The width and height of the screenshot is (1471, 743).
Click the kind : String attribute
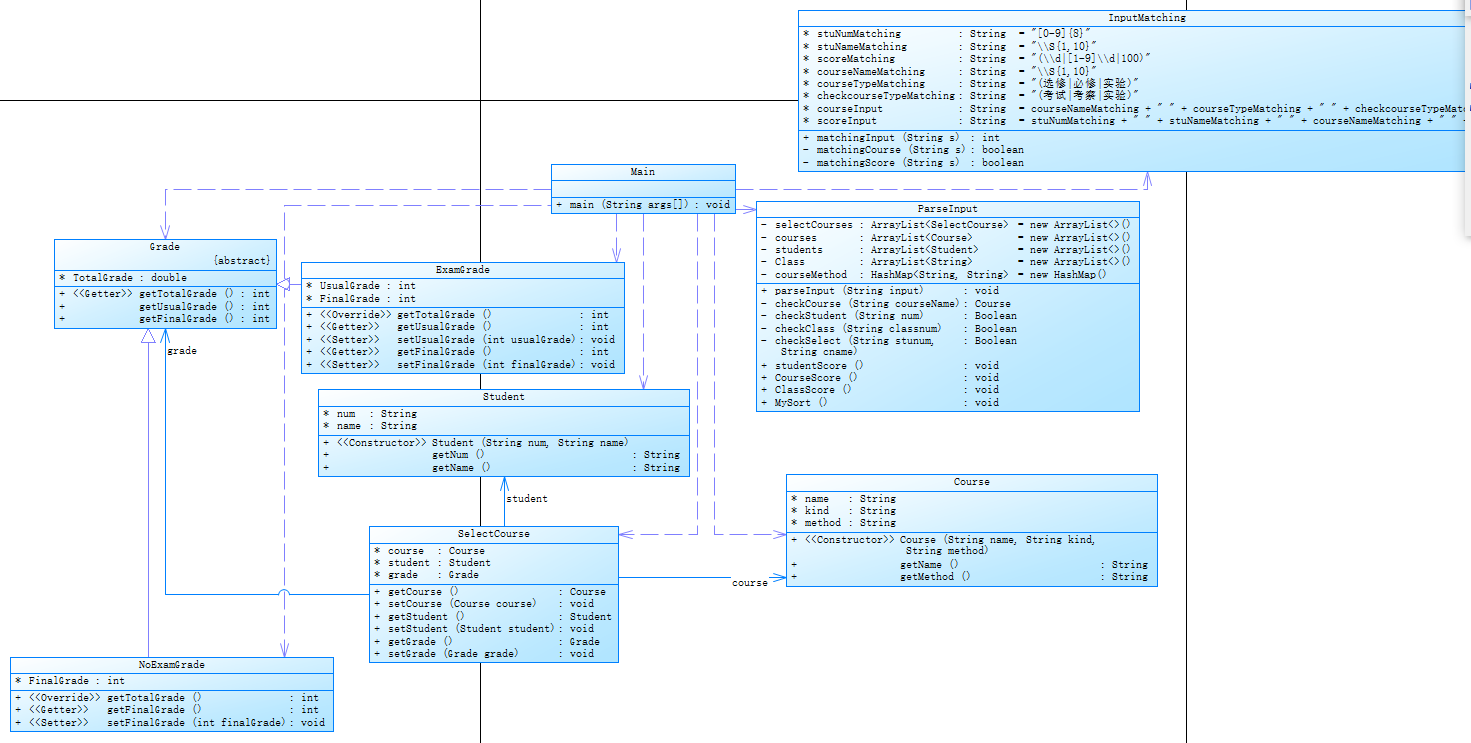(844, 511)
